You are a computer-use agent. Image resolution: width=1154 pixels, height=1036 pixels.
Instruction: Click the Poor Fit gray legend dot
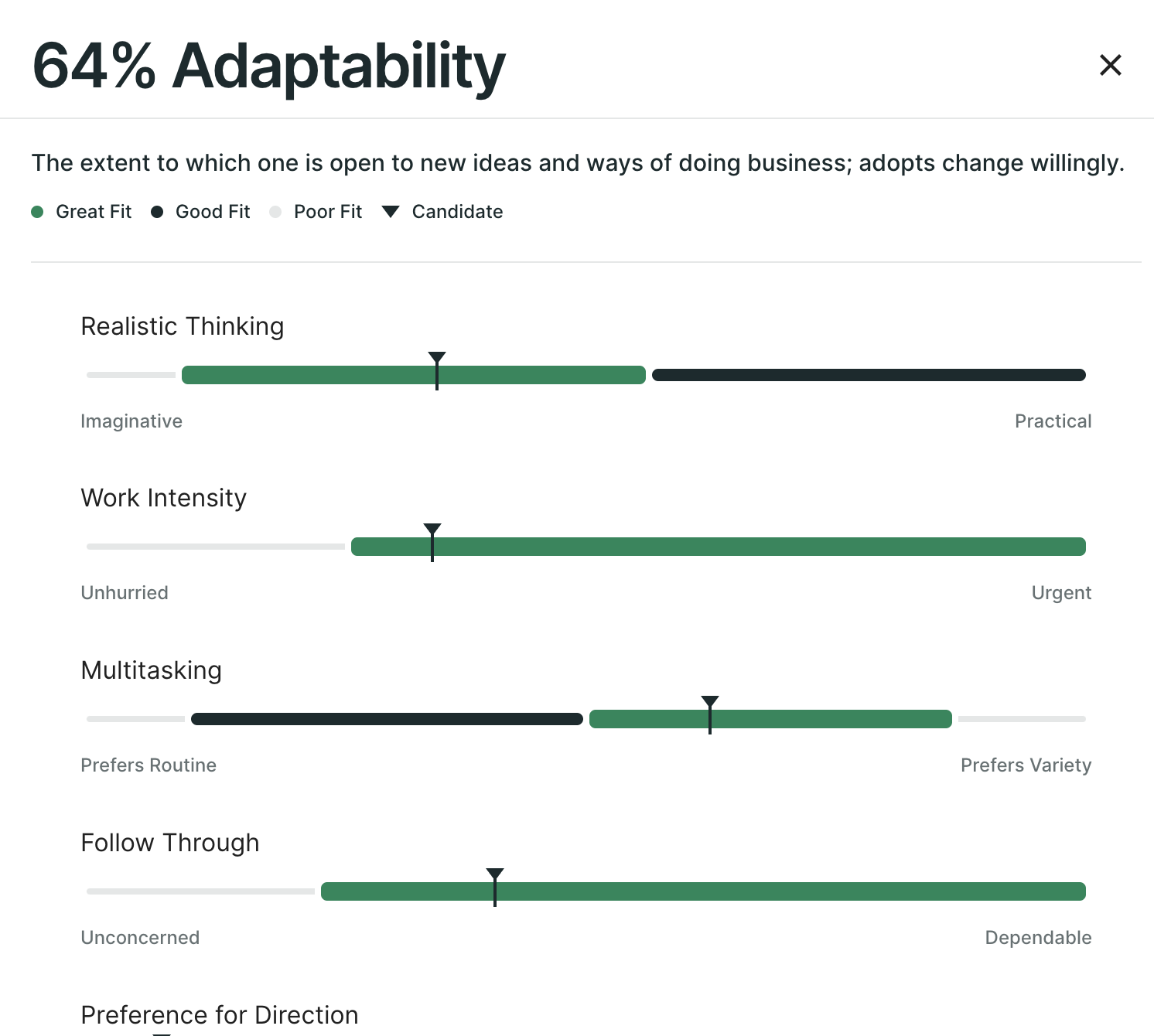click(x=275, y=212)
